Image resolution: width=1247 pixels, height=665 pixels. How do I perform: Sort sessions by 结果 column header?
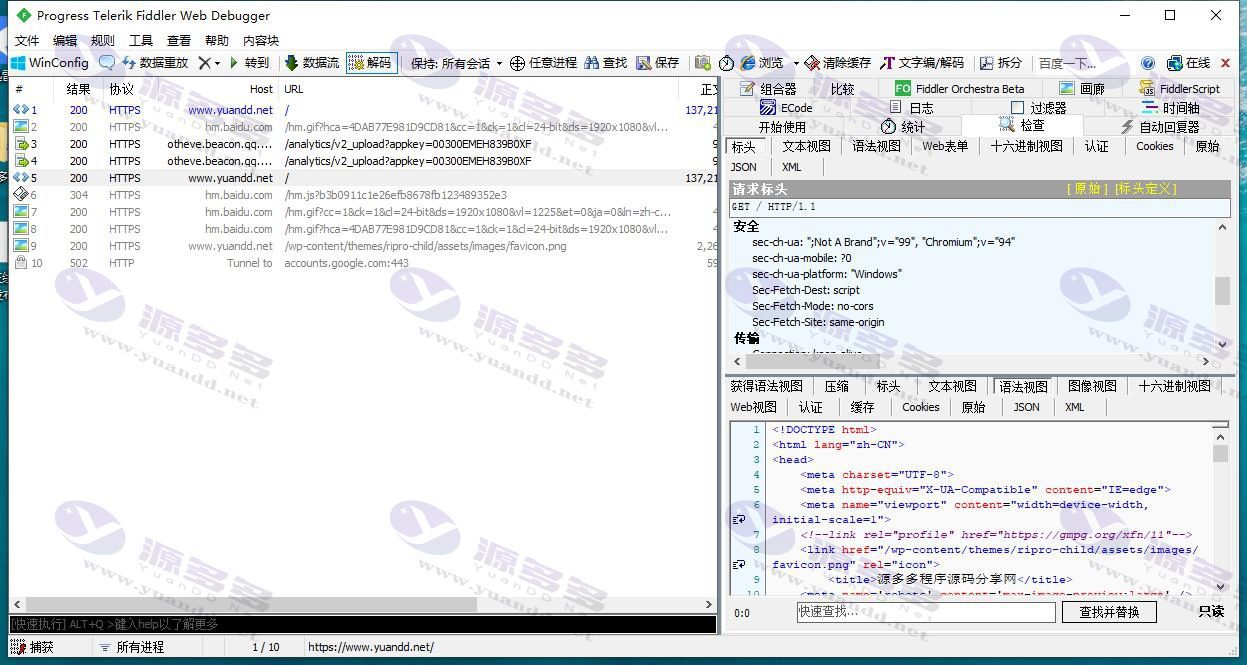point(79,89)
